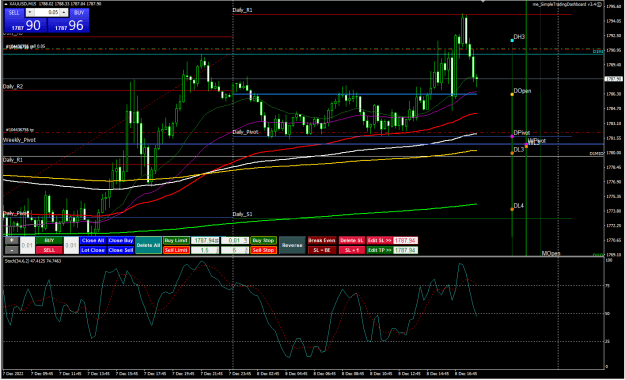Image resolution: width=625 pixels, height=380 pixels.
Task: Click the 7 Dec 2022 time label
Action: click(x=13, y=374)
